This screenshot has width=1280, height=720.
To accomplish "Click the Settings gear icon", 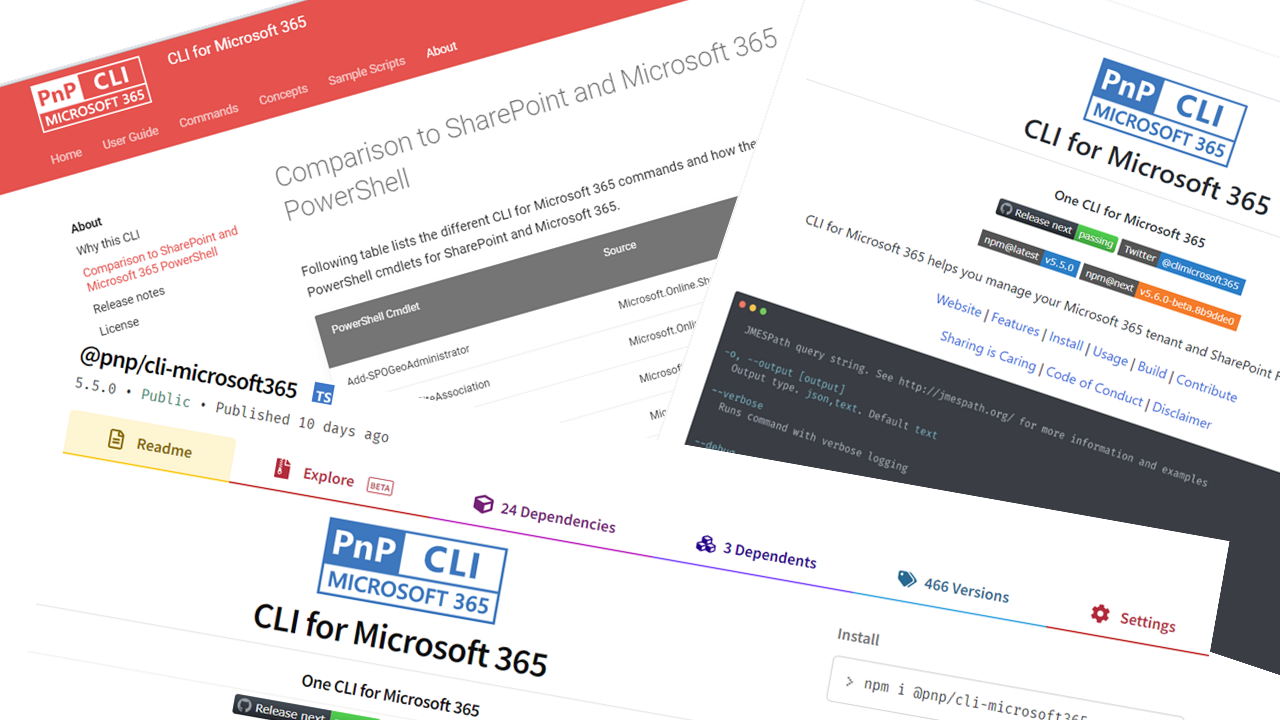I will tap(1100, 613).
